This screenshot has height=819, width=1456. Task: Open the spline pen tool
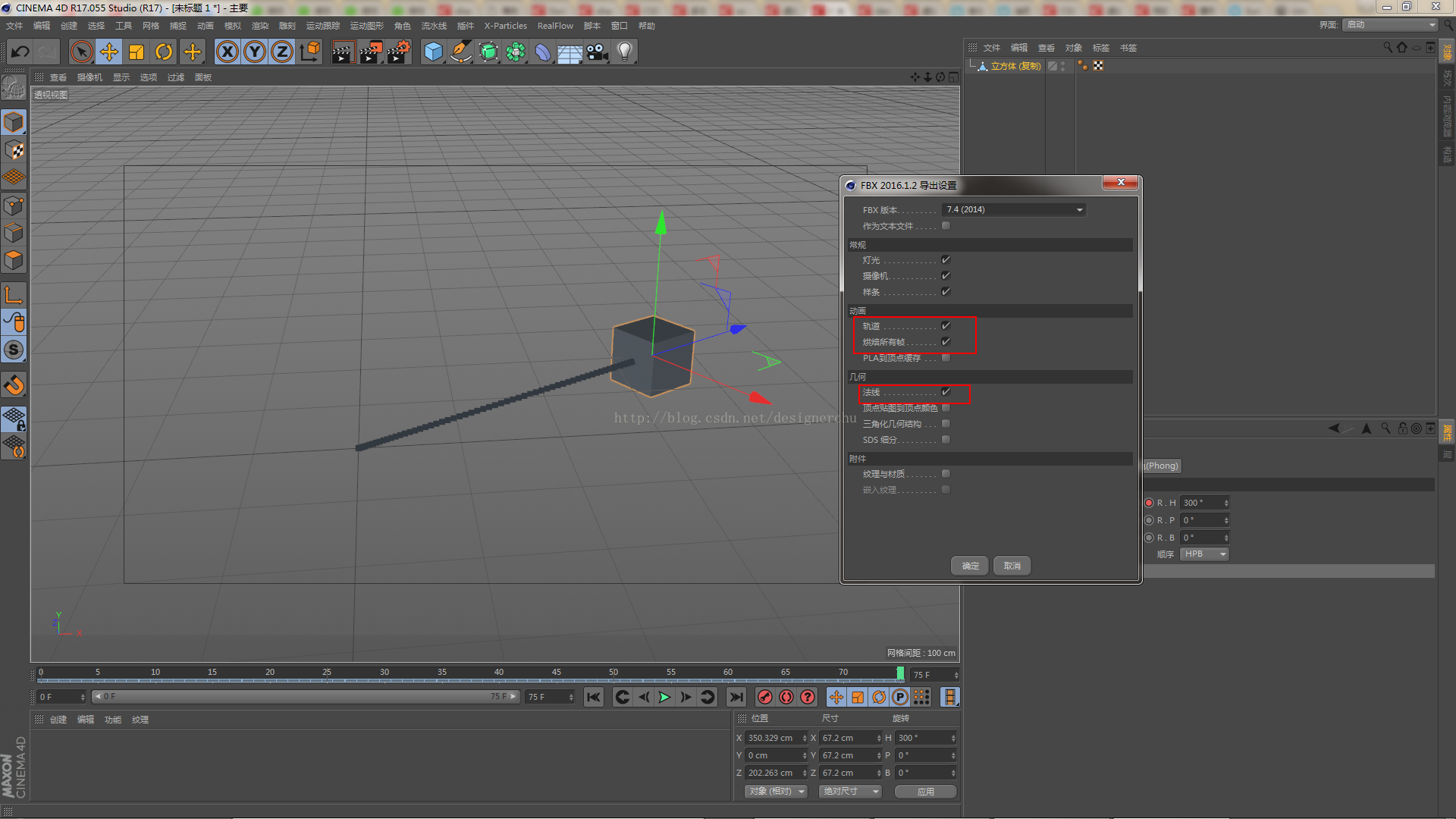460,52
